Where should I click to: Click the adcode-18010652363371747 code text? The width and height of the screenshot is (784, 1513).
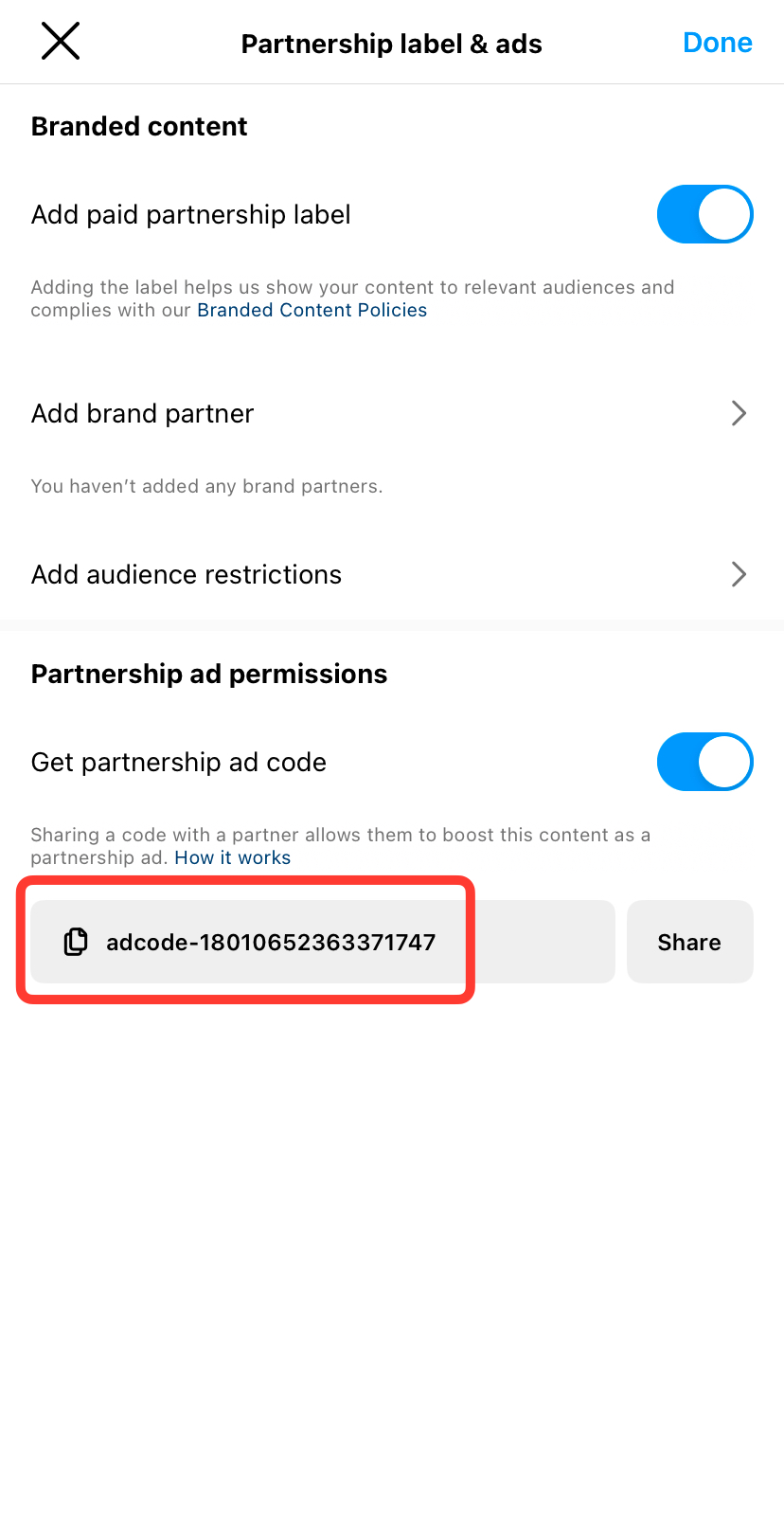click(x=271, y=942)
